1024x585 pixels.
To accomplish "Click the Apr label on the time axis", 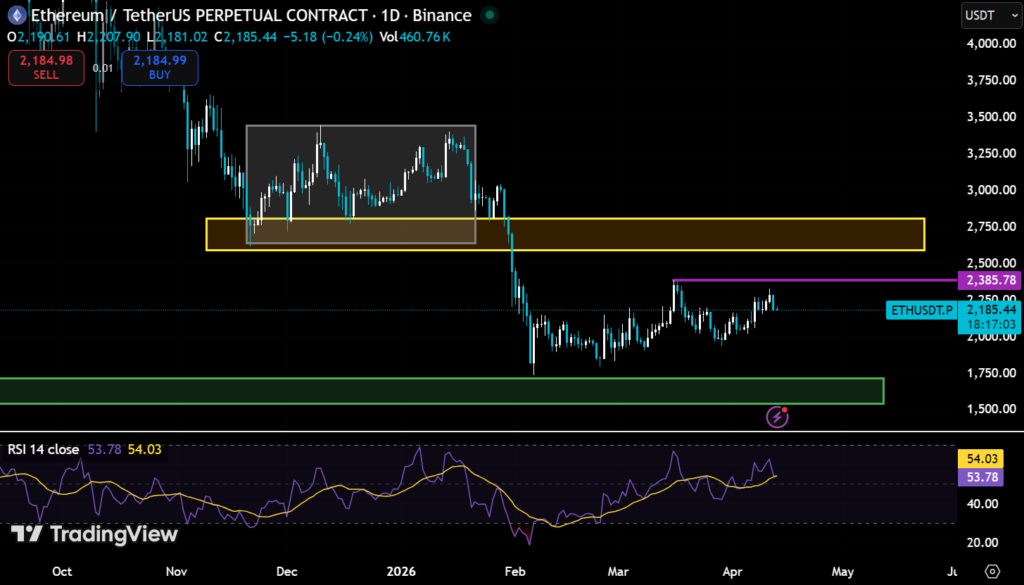I will click(733, 571).
